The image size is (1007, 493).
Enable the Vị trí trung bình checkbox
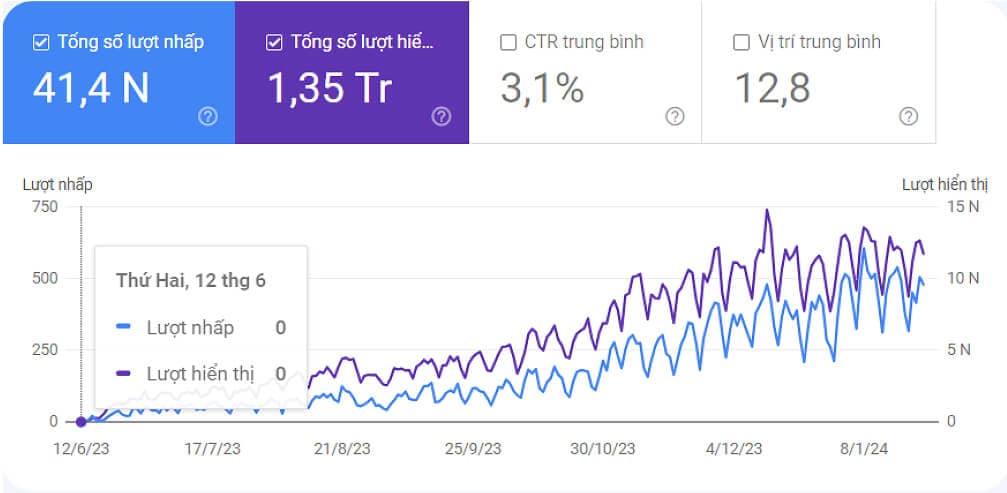741,42
